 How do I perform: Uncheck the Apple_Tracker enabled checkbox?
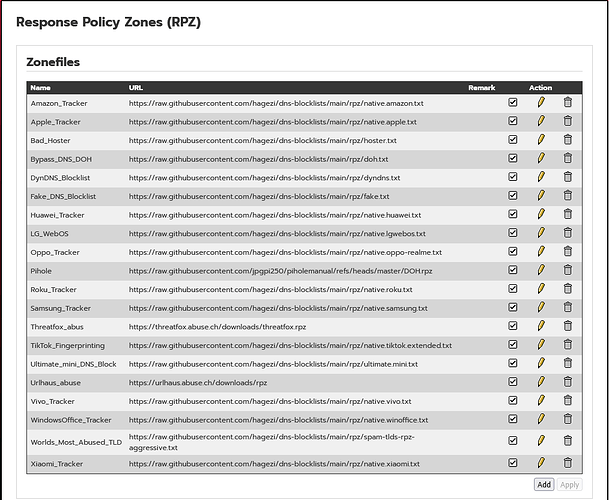pyautogui.click(x=513, y=121)
